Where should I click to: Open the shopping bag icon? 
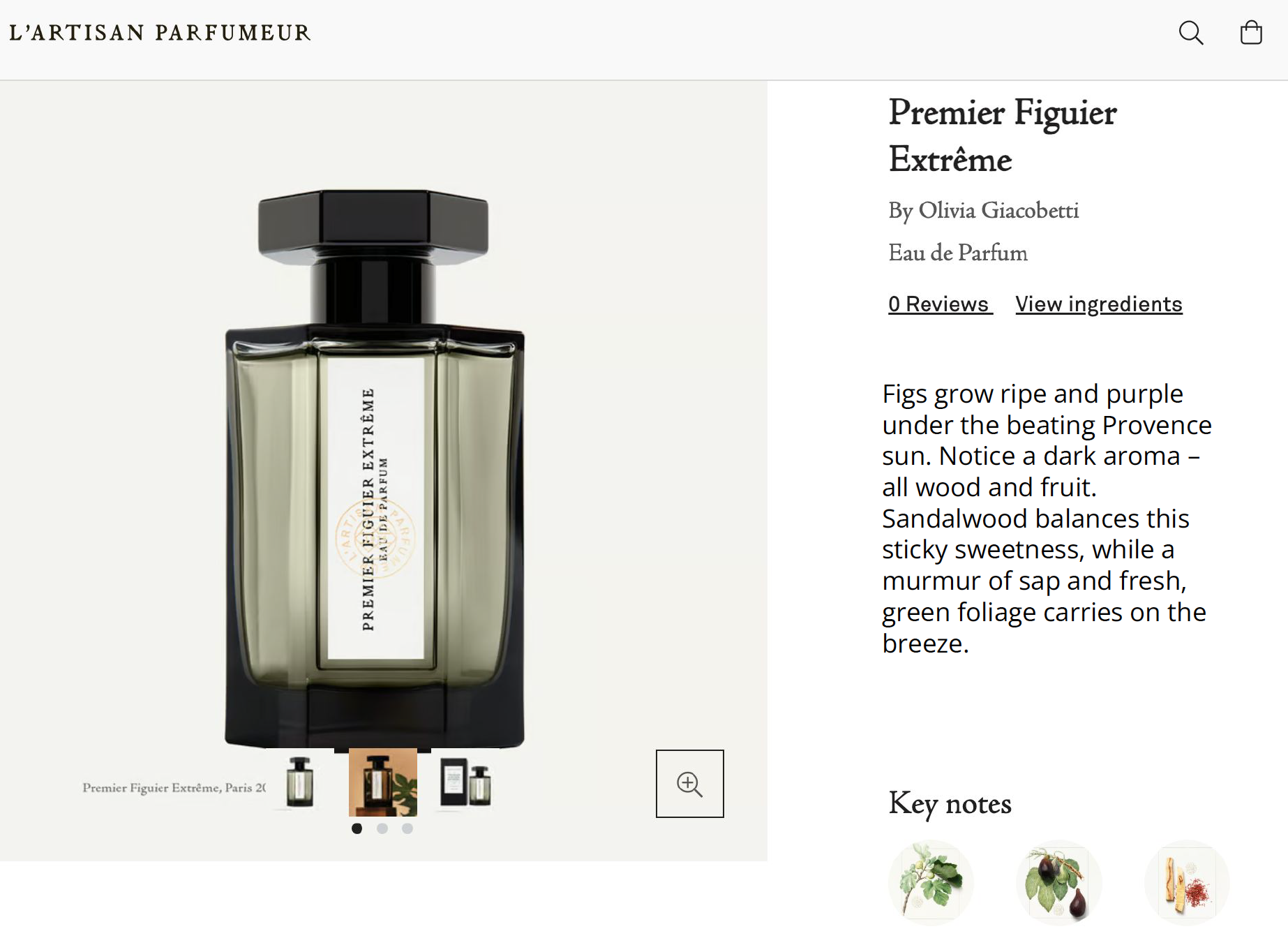[1251, 32]
